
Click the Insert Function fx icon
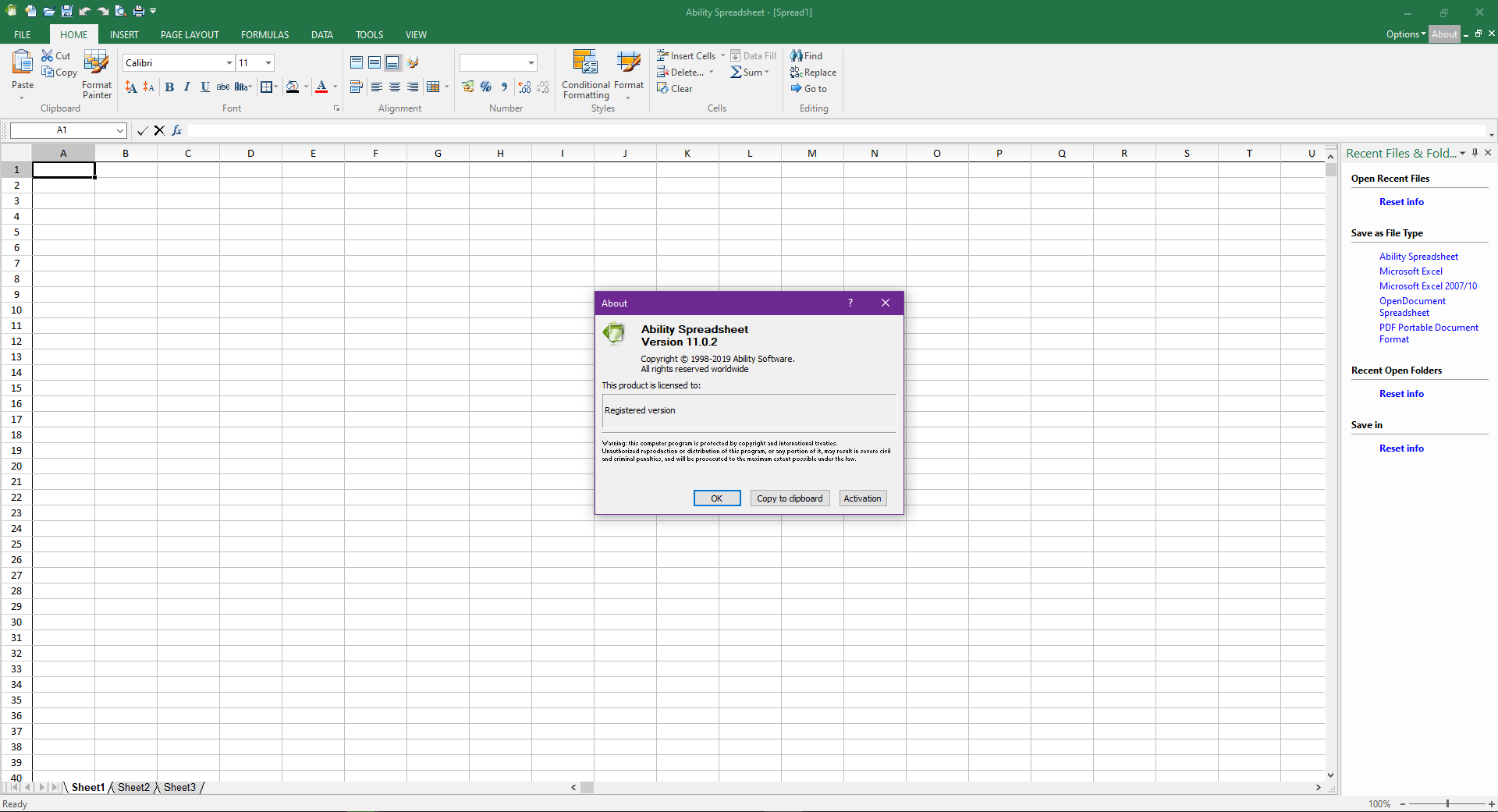point(177,130)
